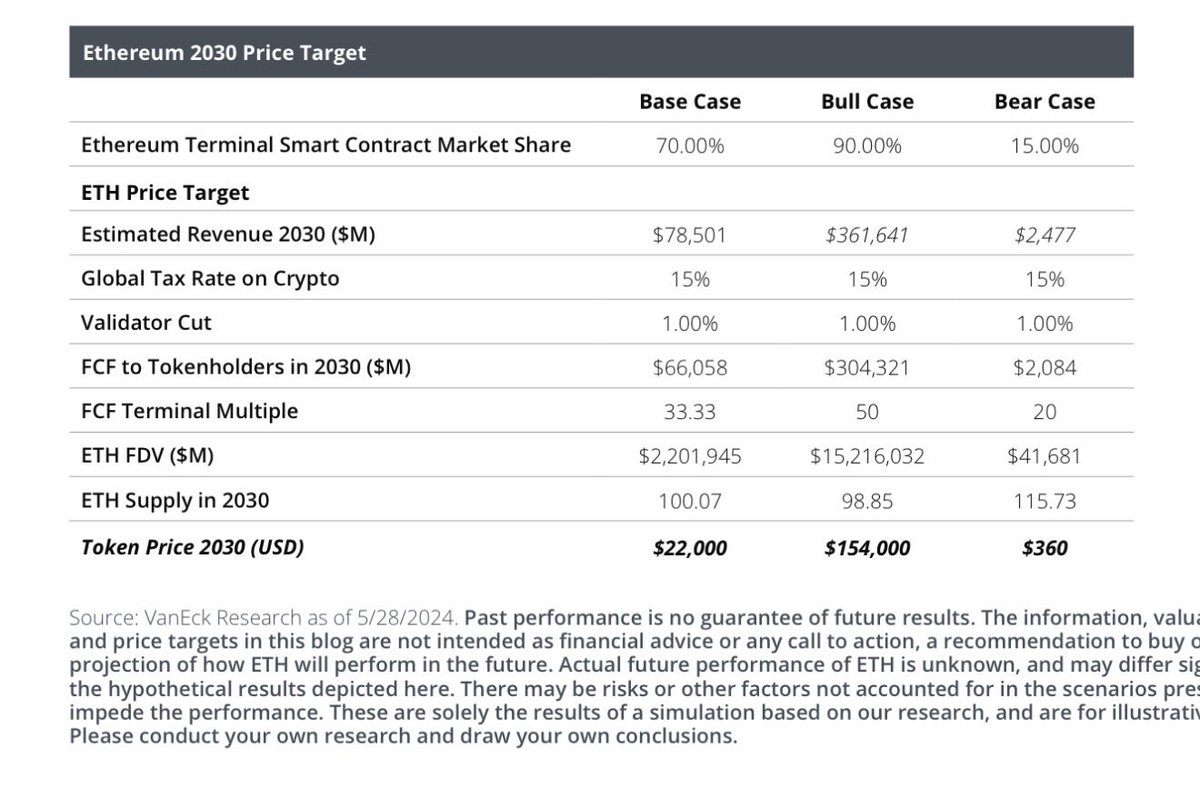Select the ETH Supply in 2030 label

(x=175, y=500)
